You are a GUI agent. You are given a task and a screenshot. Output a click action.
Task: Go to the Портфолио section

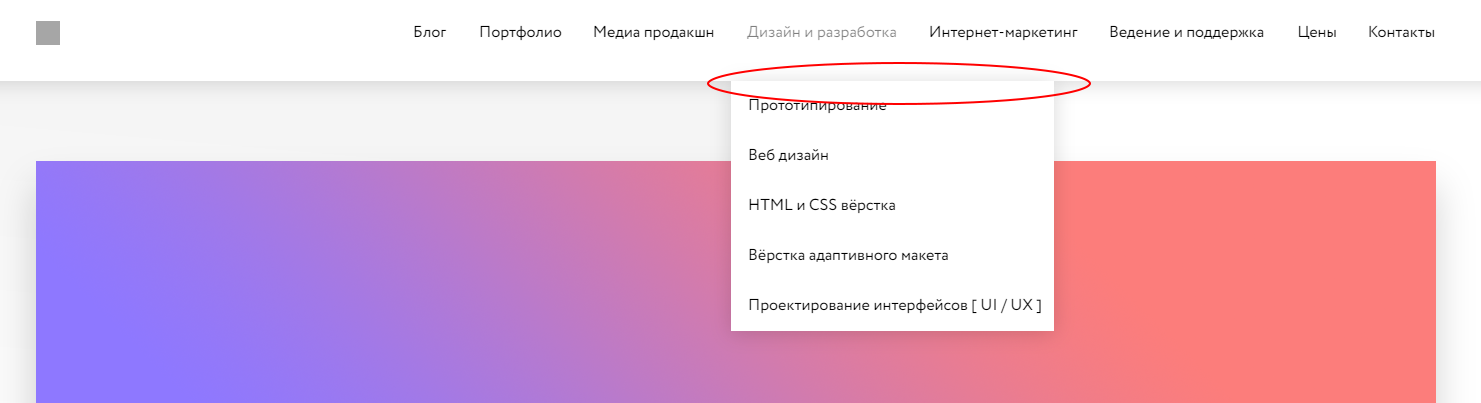click(x=520, y=32)
